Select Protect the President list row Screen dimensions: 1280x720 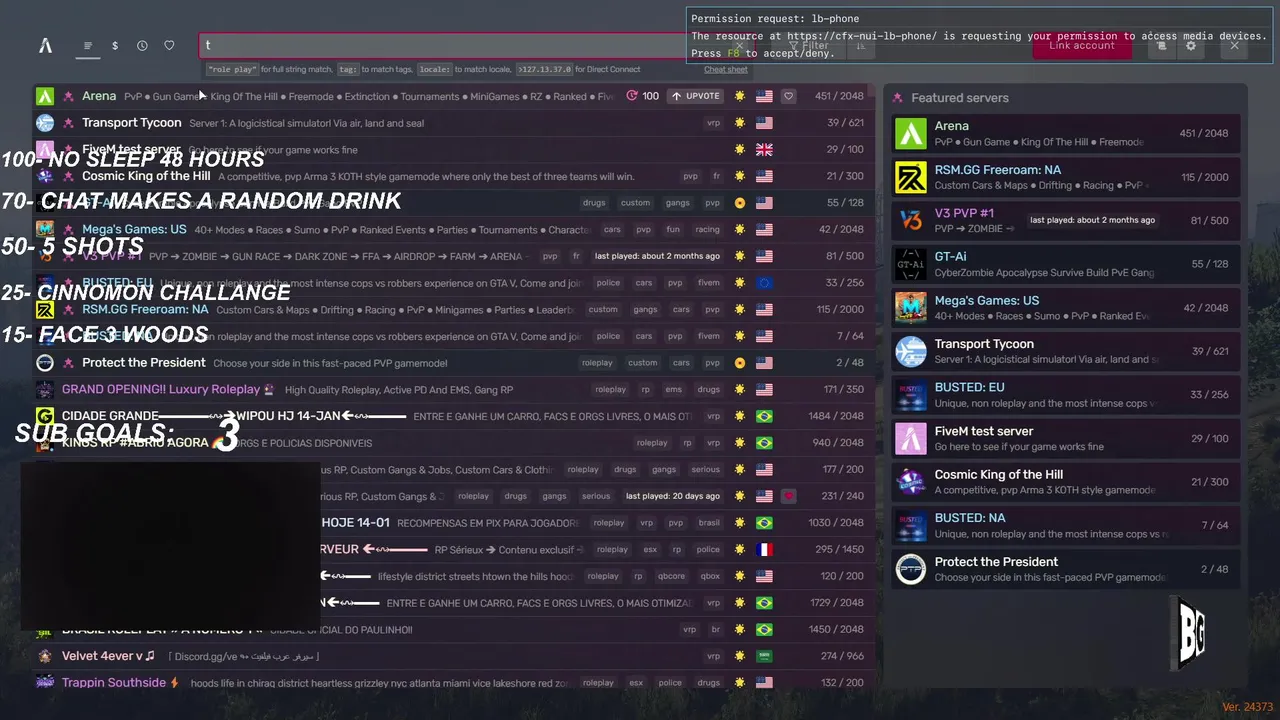[x=455, y=363]
